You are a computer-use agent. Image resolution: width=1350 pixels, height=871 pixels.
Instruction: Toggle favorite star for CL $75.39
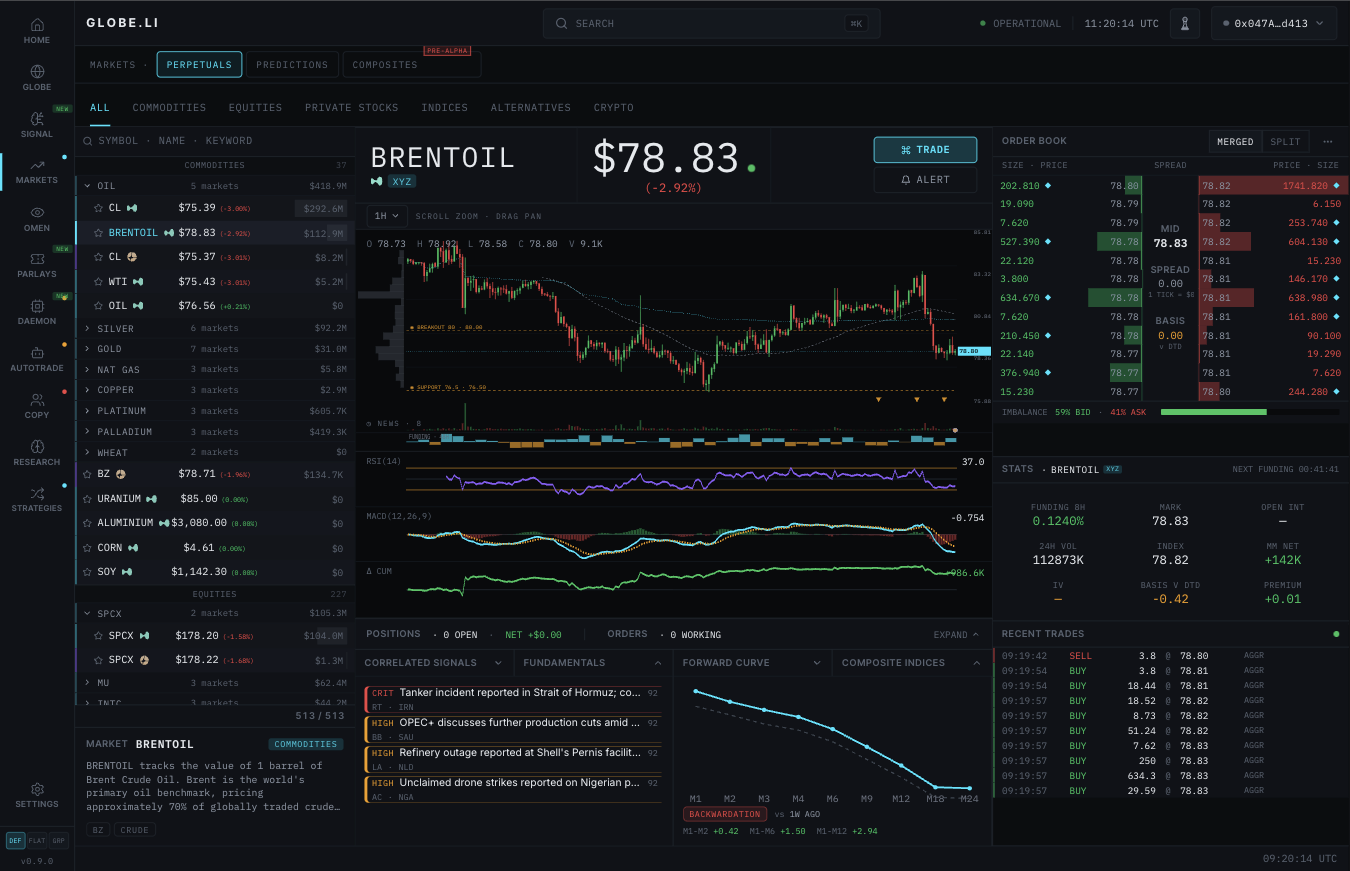click(99, 208)
